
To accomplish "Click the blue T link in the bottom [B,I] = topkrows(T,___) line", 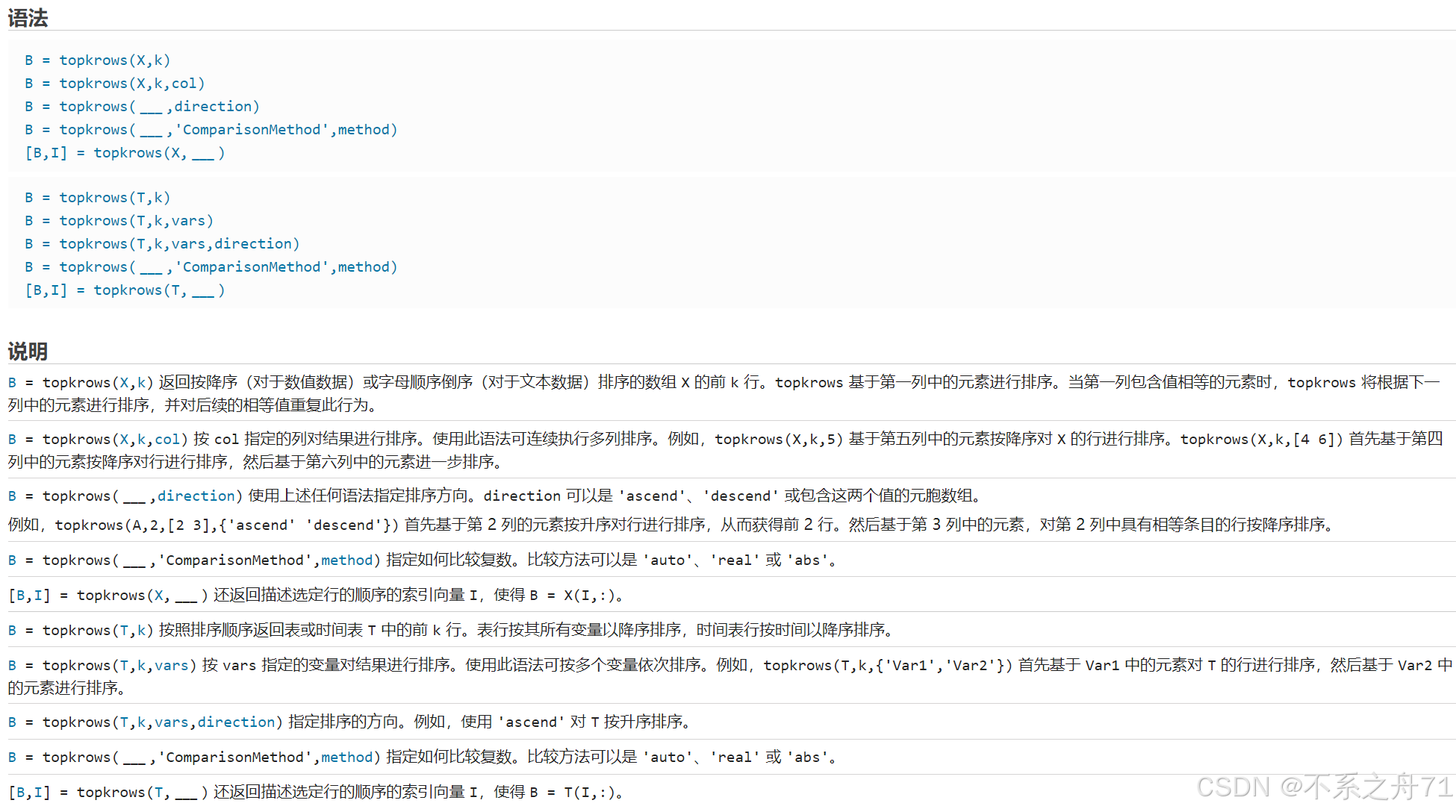I will [x=158, y=792].
